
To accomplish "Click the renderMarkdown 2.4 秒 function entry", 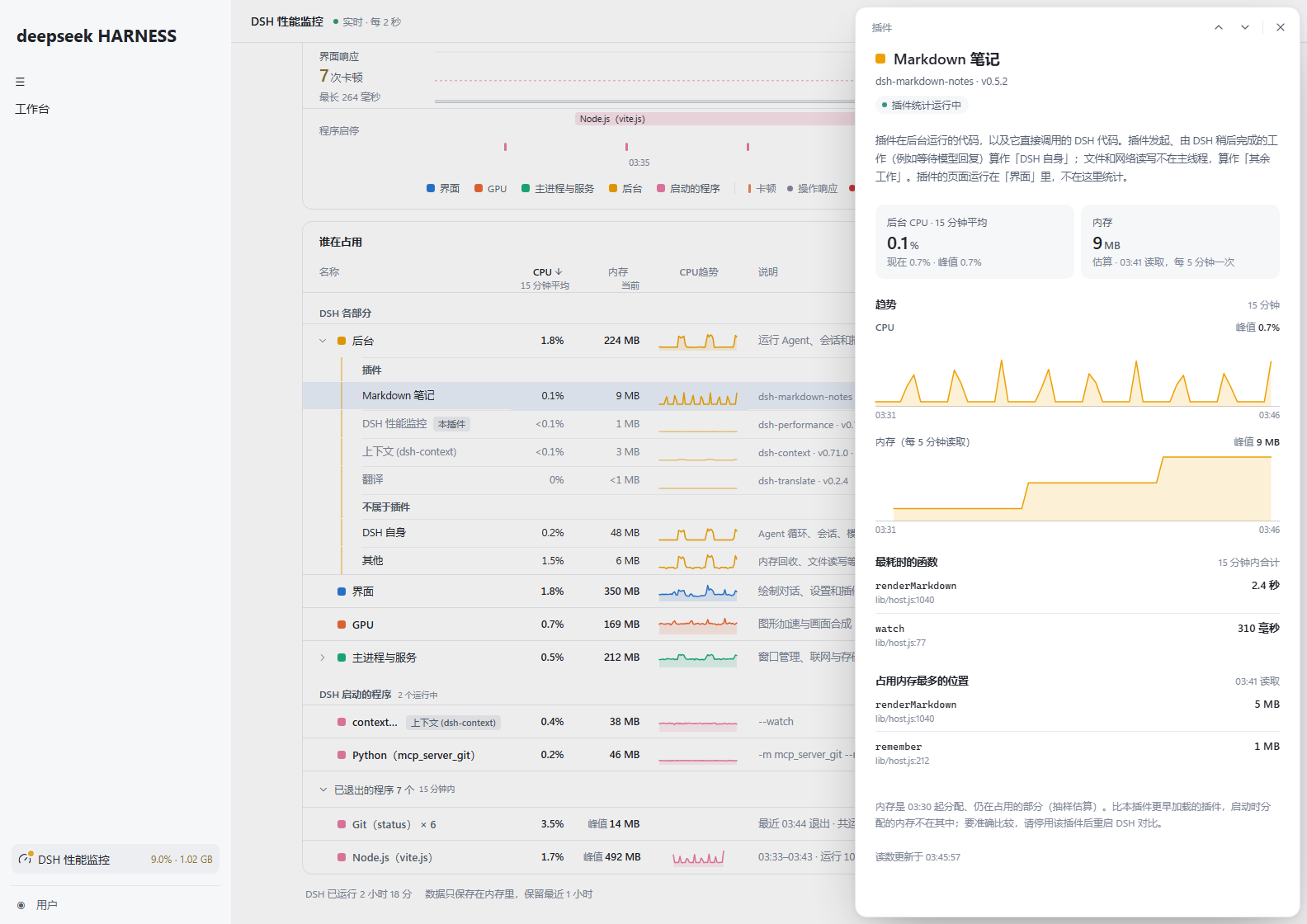I will point(1078,592).
